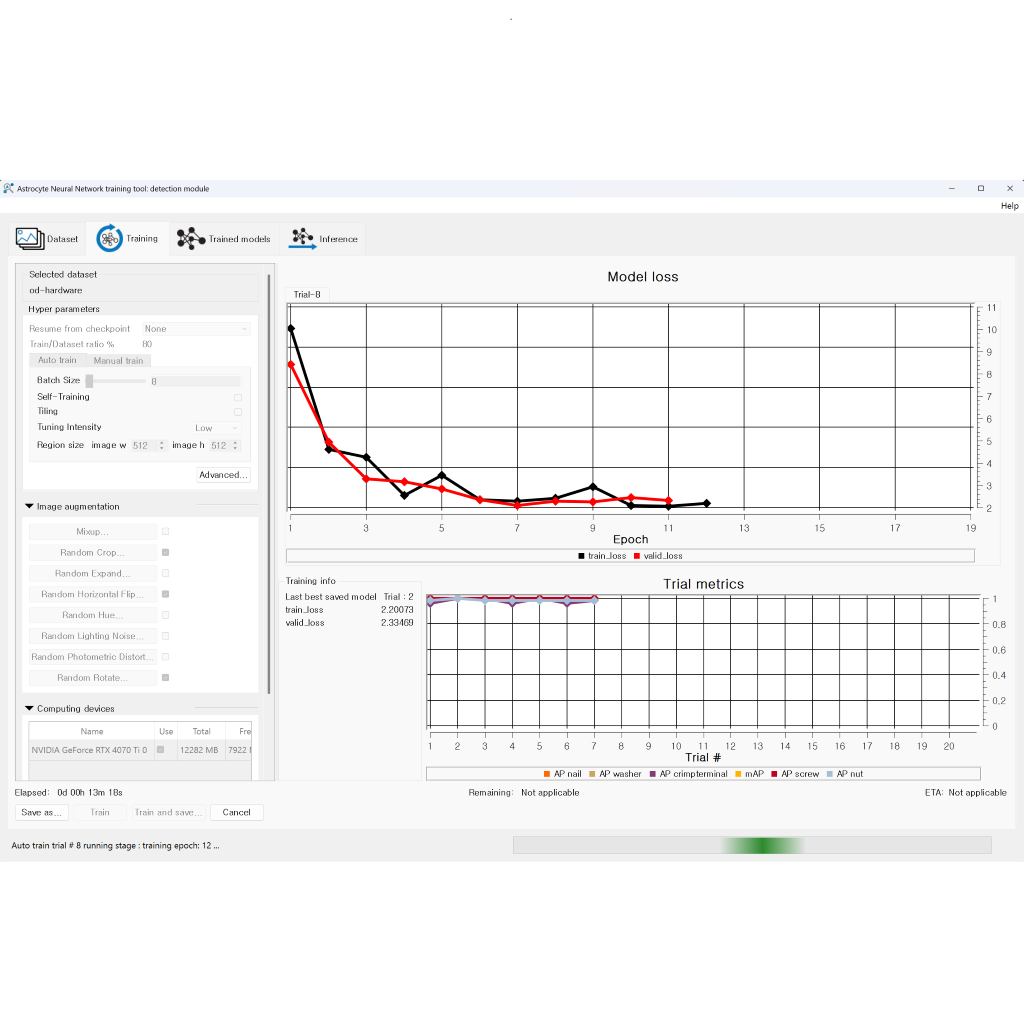Click the valid_loss legend marker
This screenshot has width=1024, height=1024.
(x=637, y=556)
